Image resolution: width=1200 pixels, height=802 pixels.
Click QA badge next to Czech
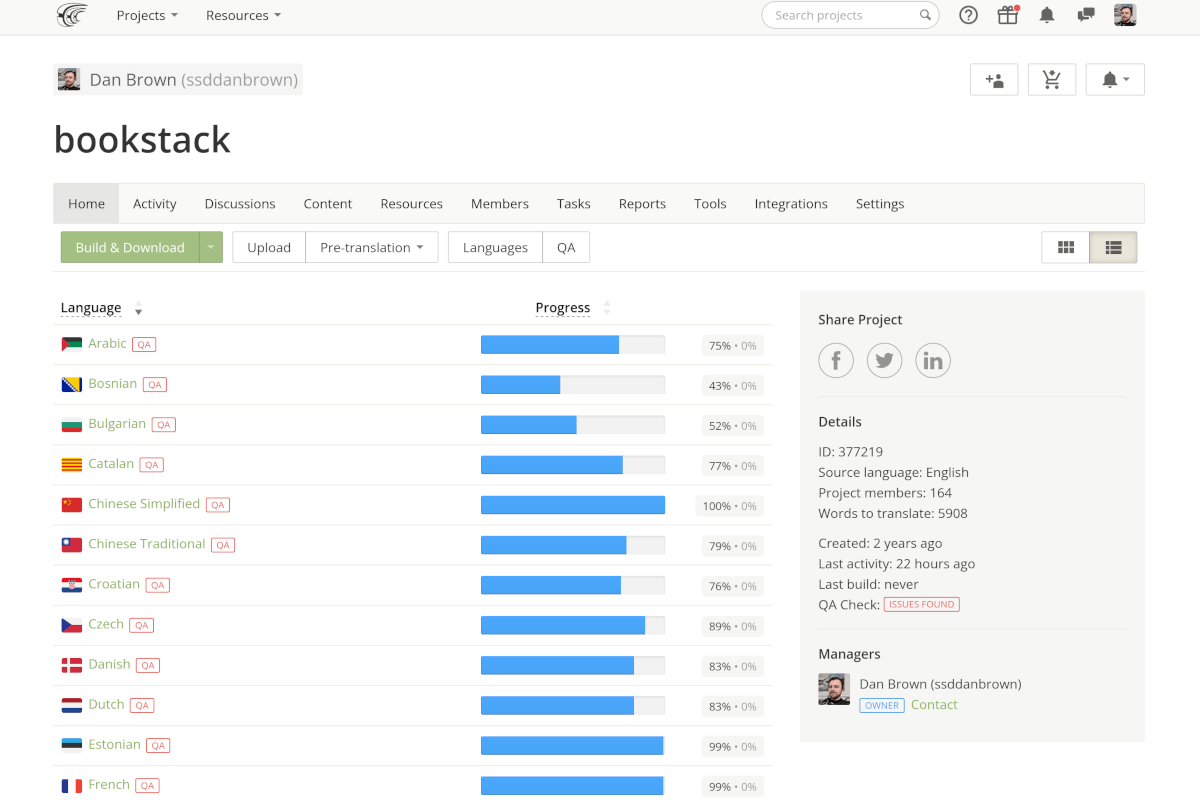[x=142, y=625]
